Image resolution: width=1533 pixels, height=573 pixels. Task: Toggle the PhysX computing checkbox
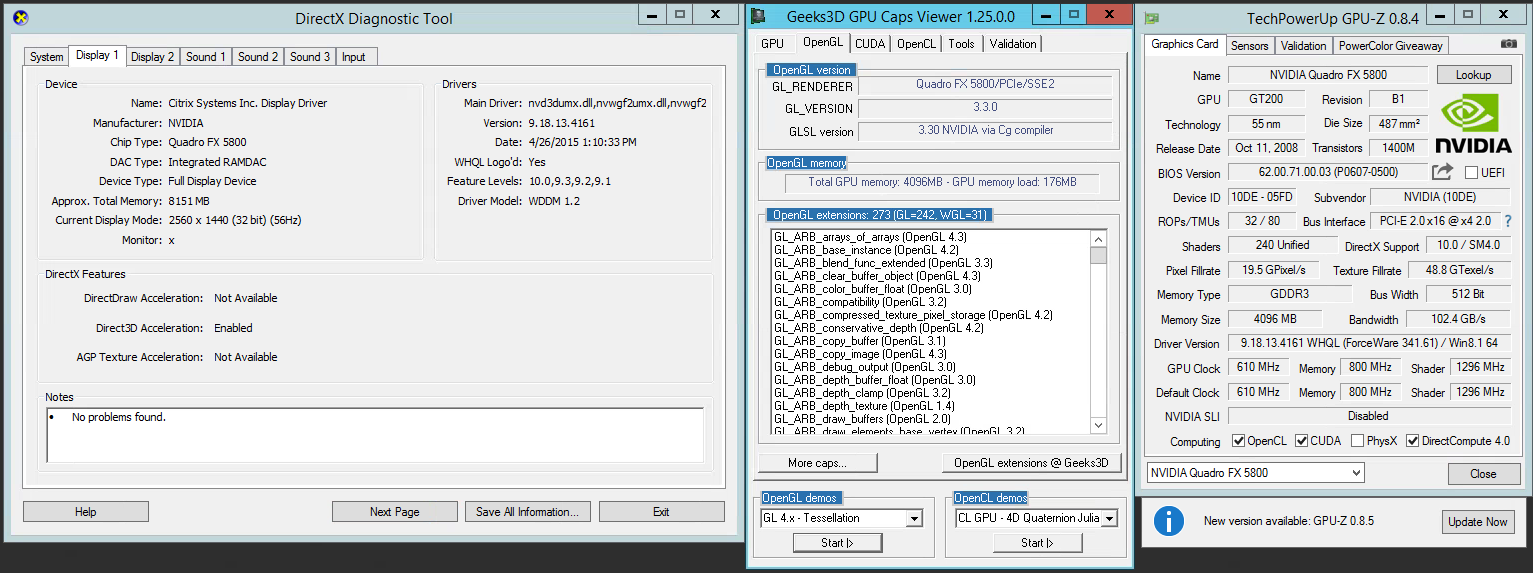pos(1357,440)
